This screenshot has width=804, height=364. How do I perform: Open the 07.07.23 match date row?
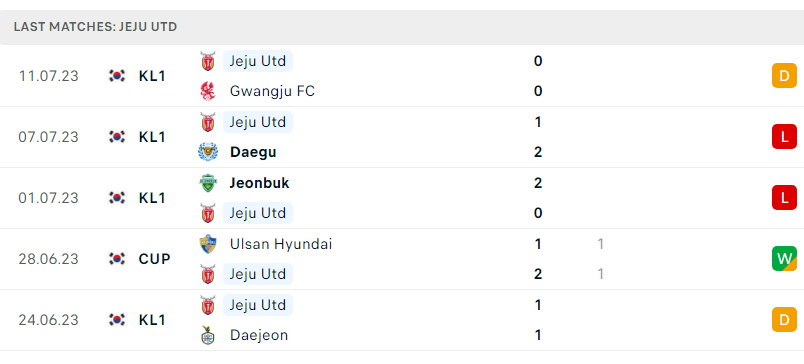(x=402, y=137)
